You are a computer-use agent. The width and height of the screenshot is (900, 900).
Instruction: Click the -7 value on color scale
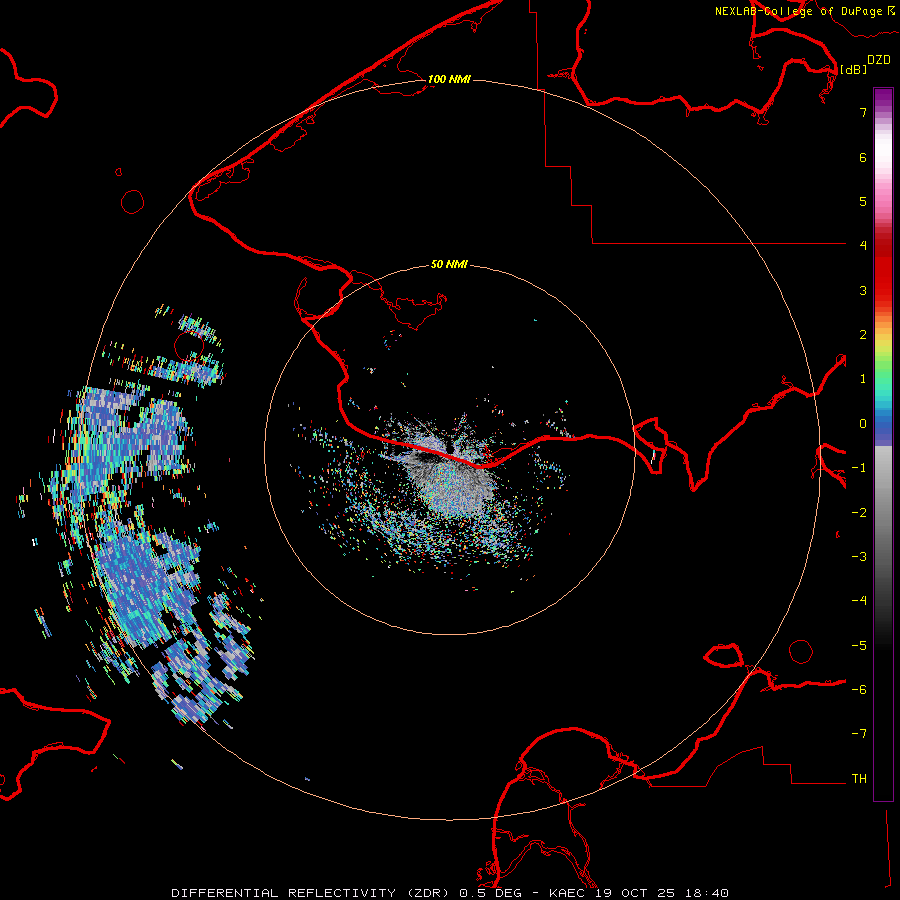pos(859,734)
